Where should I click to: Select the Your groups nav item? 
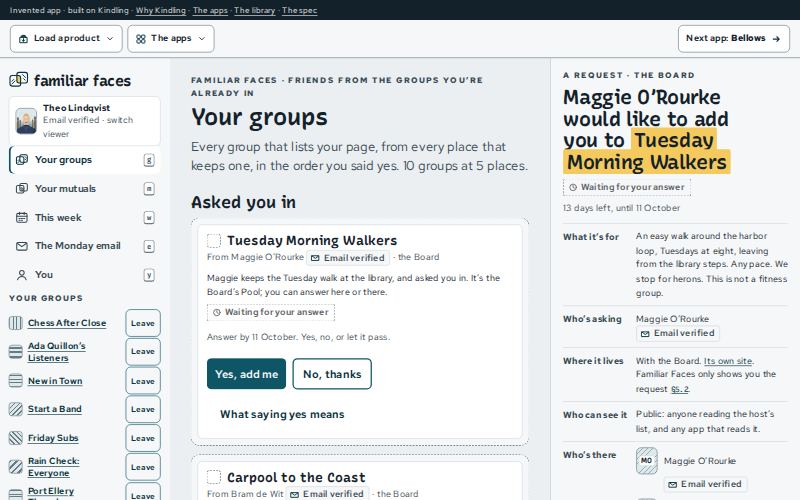click(x=85, y=160)
